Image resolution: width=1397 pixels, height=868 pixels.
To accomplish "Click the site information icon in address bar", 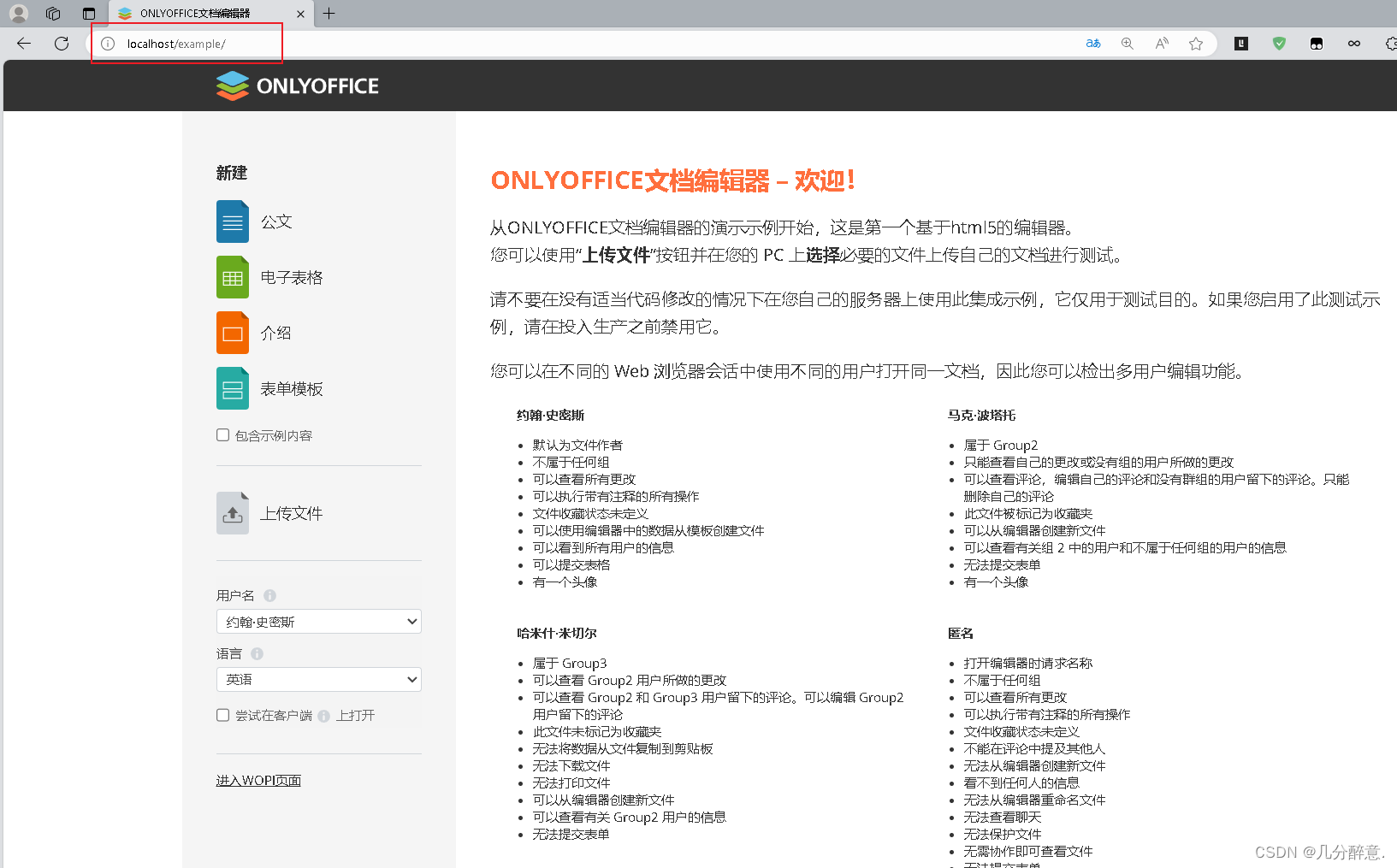I will pos(108,44).
